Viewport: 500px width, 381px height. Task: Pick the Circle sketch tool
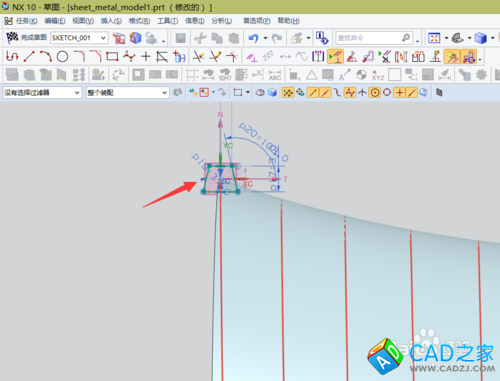click(62, 56)
